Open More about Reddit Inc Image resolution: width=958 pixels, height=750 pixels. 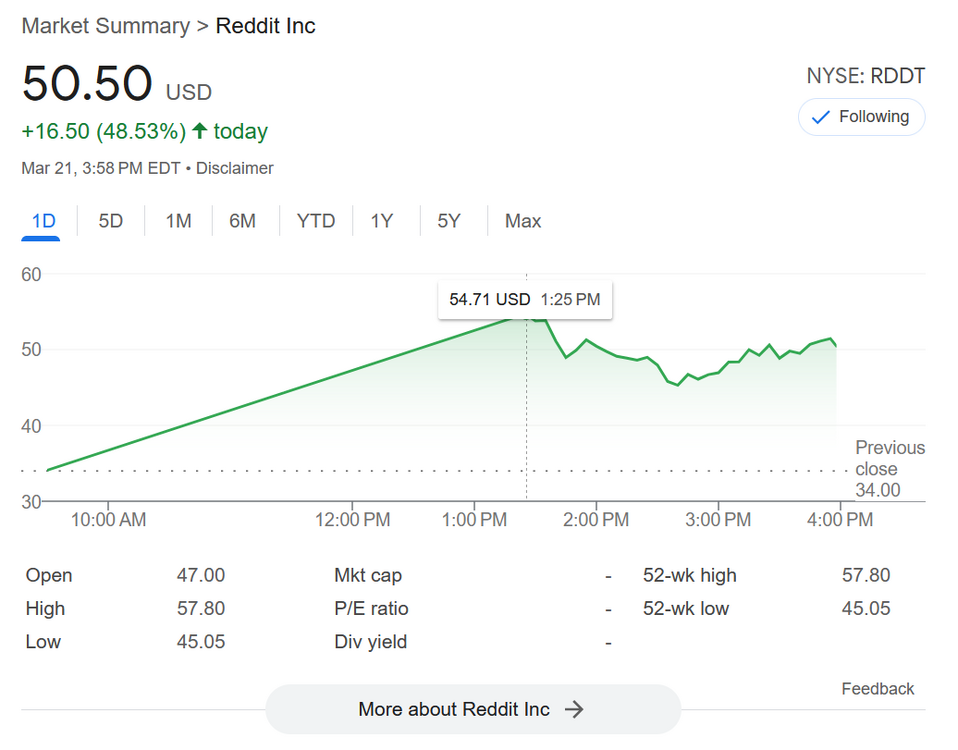(472, 709)
